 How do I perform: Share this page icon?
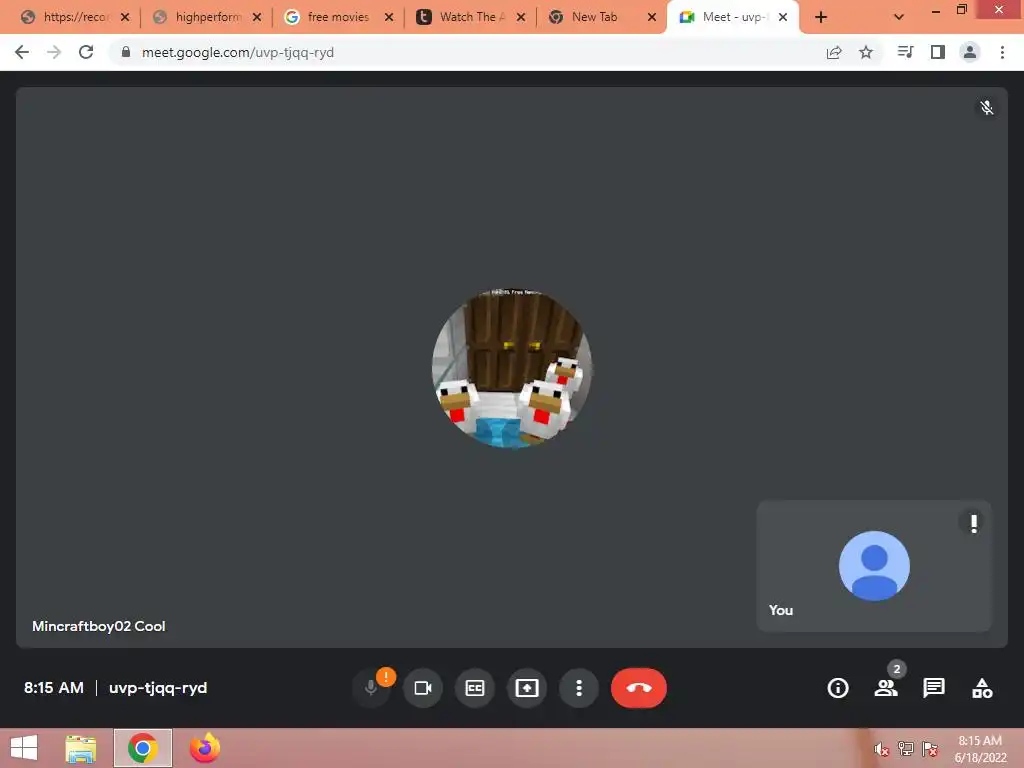(x=834, y=52)
